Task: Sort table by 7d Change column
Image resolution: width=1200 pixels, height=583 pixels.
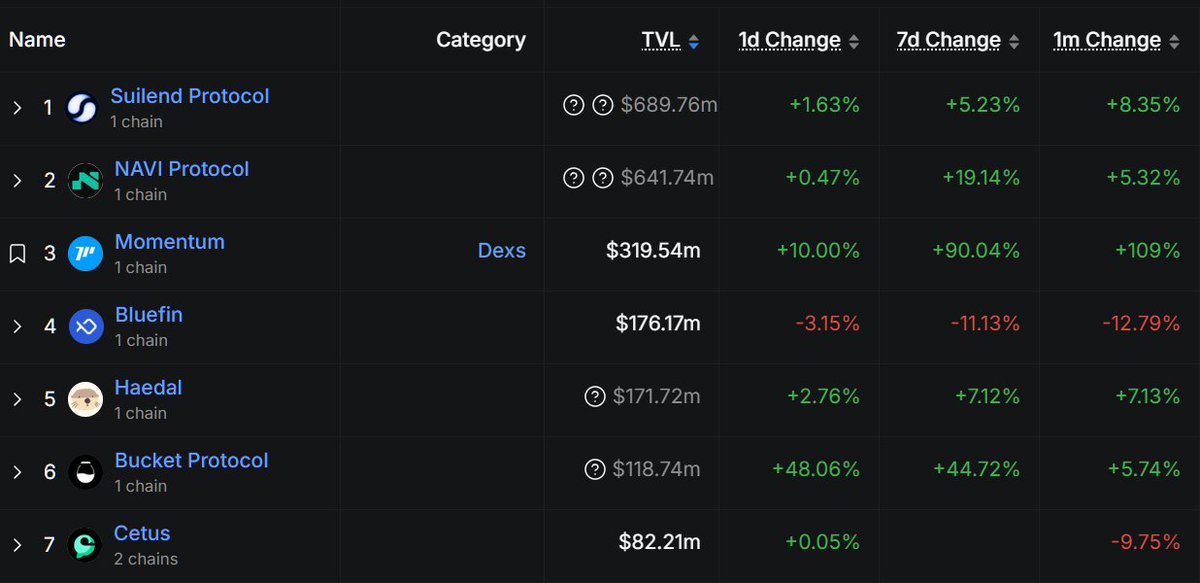Action: click(x=958, y=40)
